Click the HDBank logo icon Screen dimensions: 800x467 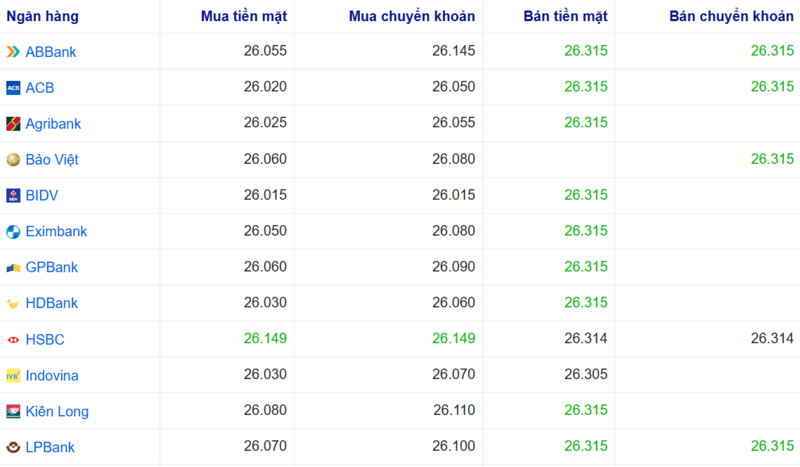13,304
